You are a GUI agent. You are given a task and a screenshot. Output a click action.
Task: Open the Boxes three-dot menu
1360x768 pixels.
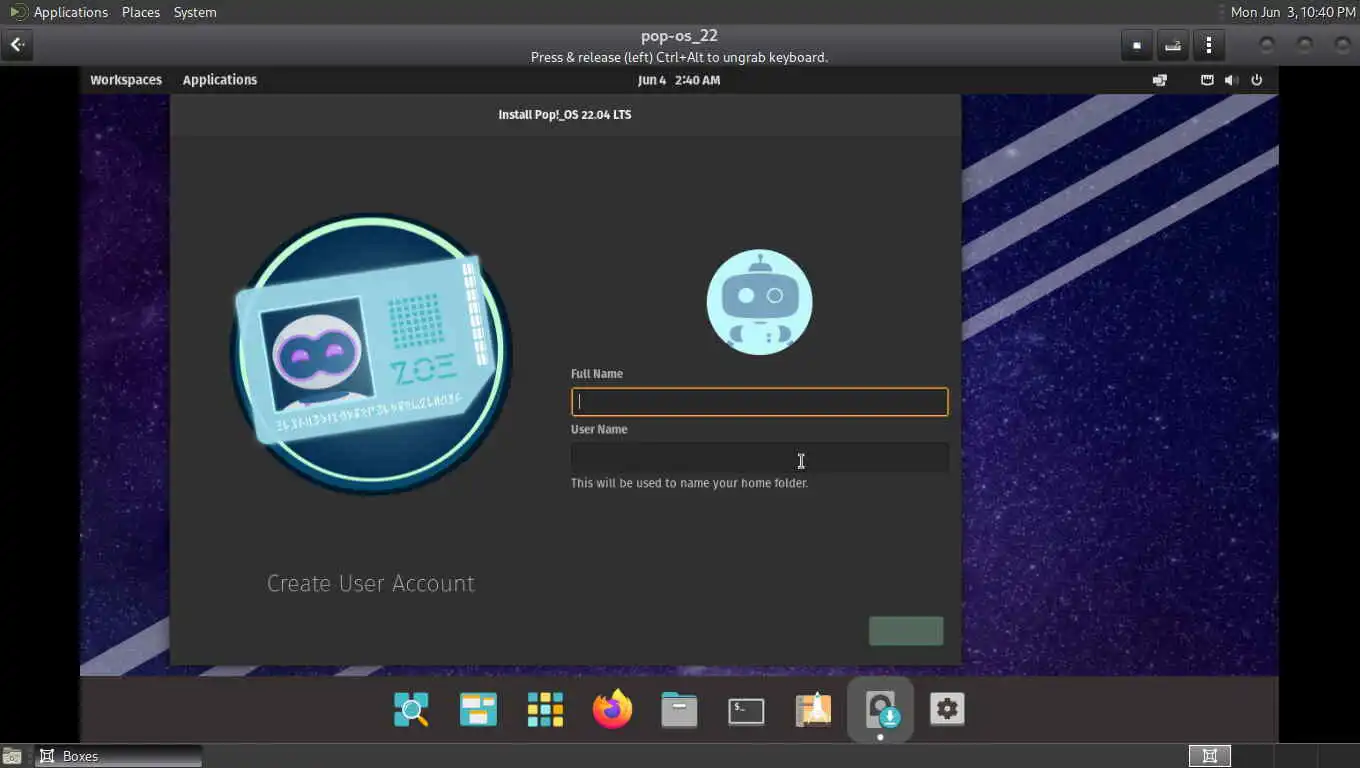point(1209,45)
